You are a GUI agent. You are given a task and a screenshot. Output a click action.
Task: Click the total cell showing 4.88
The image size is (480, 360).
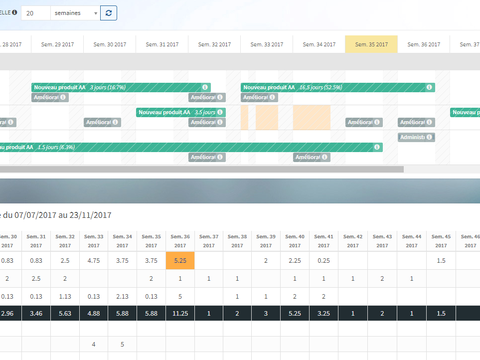pos(94,313)
